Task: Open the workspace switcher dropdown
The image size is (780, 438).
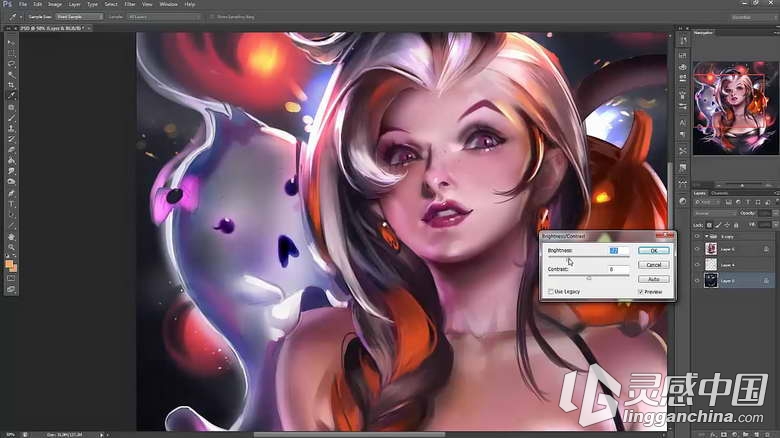Action: [x=754, y=17]
